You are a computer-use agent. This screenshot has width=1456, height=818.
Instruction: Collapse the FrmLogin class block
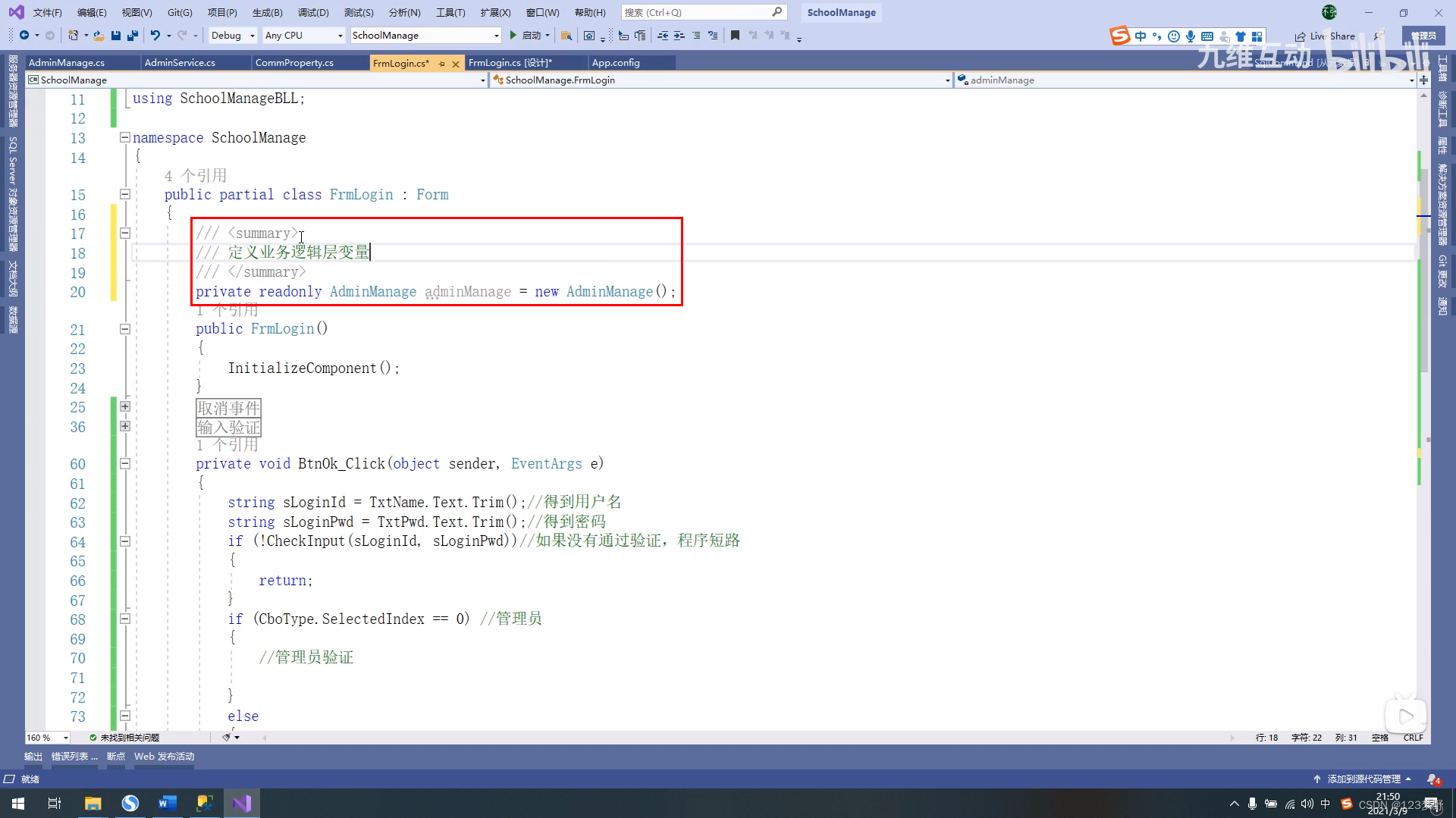point(125,195)
